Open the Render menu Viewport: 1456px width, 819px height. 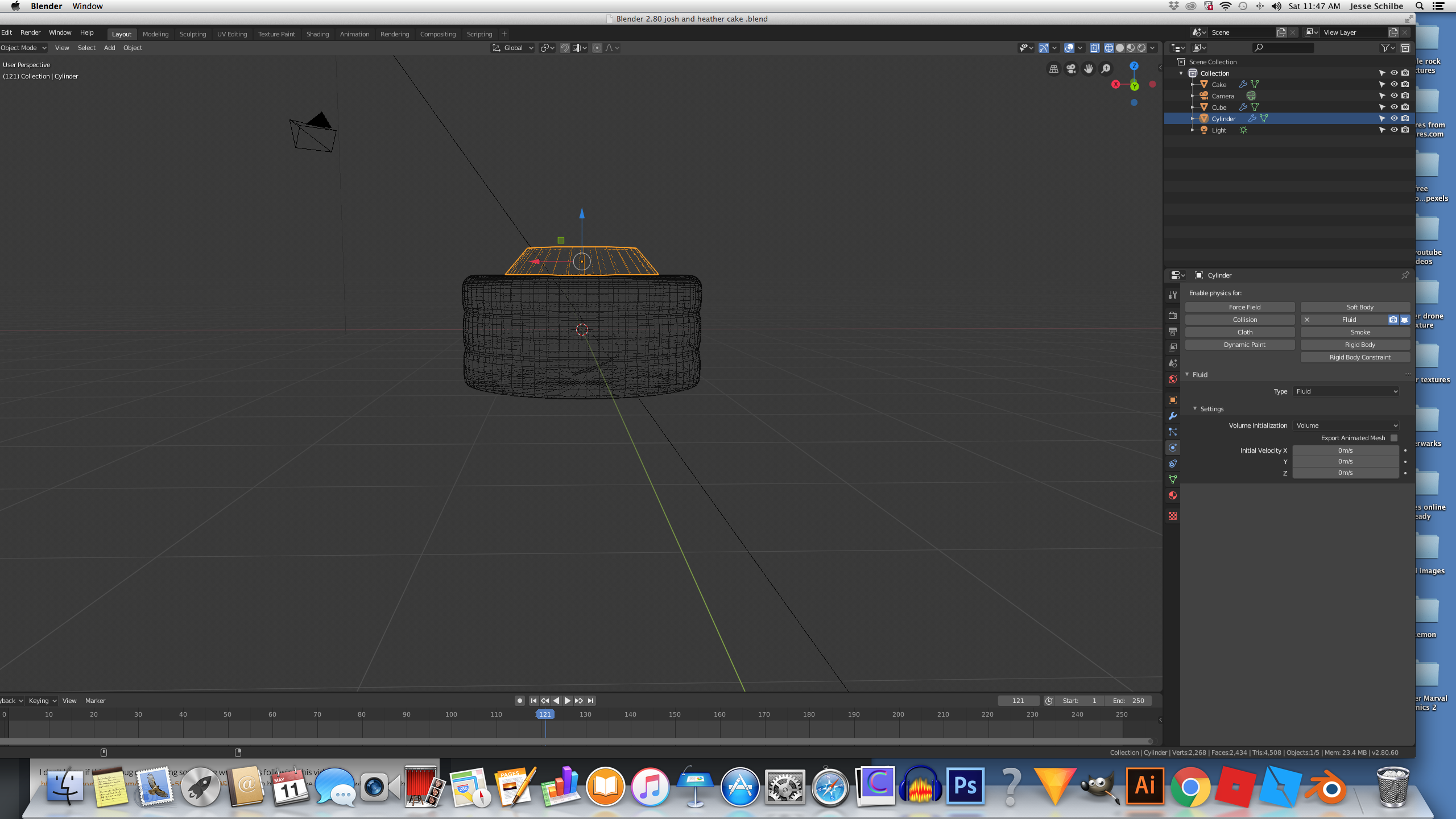tap(30, 32)
